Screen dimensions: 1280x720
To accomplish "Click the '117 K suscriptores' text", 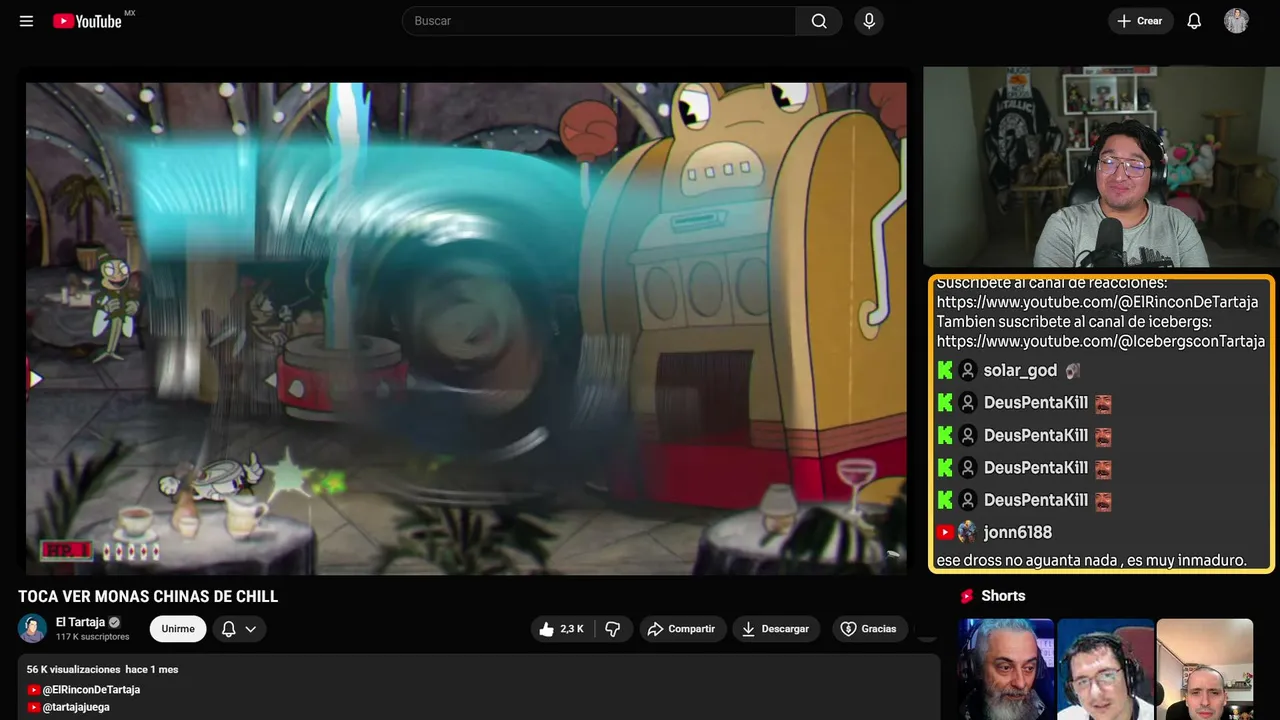I will [93, 637].
